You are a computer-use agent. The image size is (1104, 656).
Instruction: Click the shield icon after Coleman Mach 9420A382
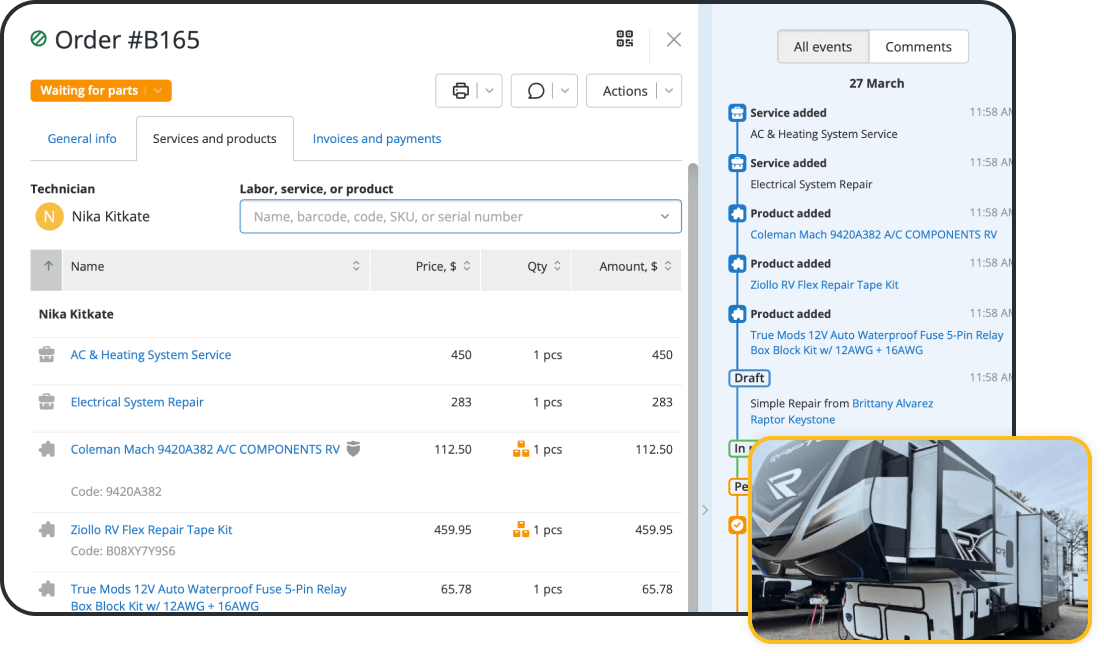[x=353, y=449]
